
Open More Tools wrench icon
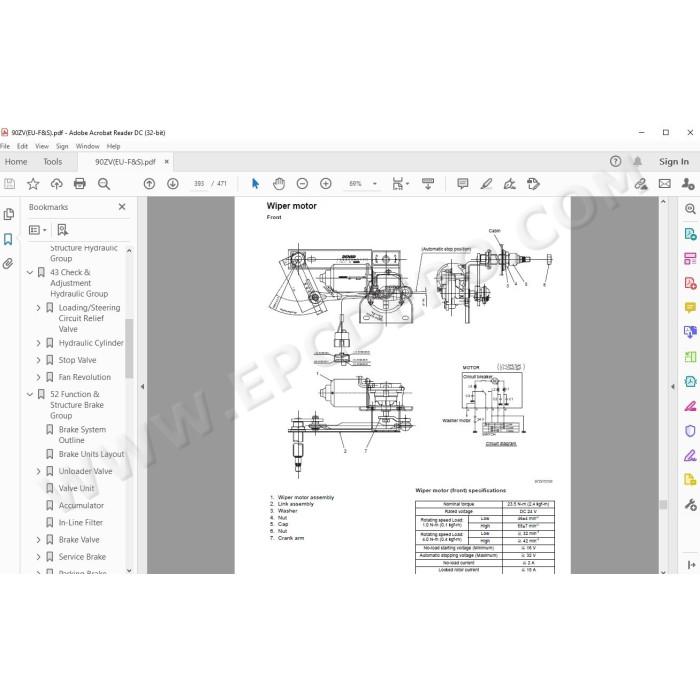click(x=690, y=504)
